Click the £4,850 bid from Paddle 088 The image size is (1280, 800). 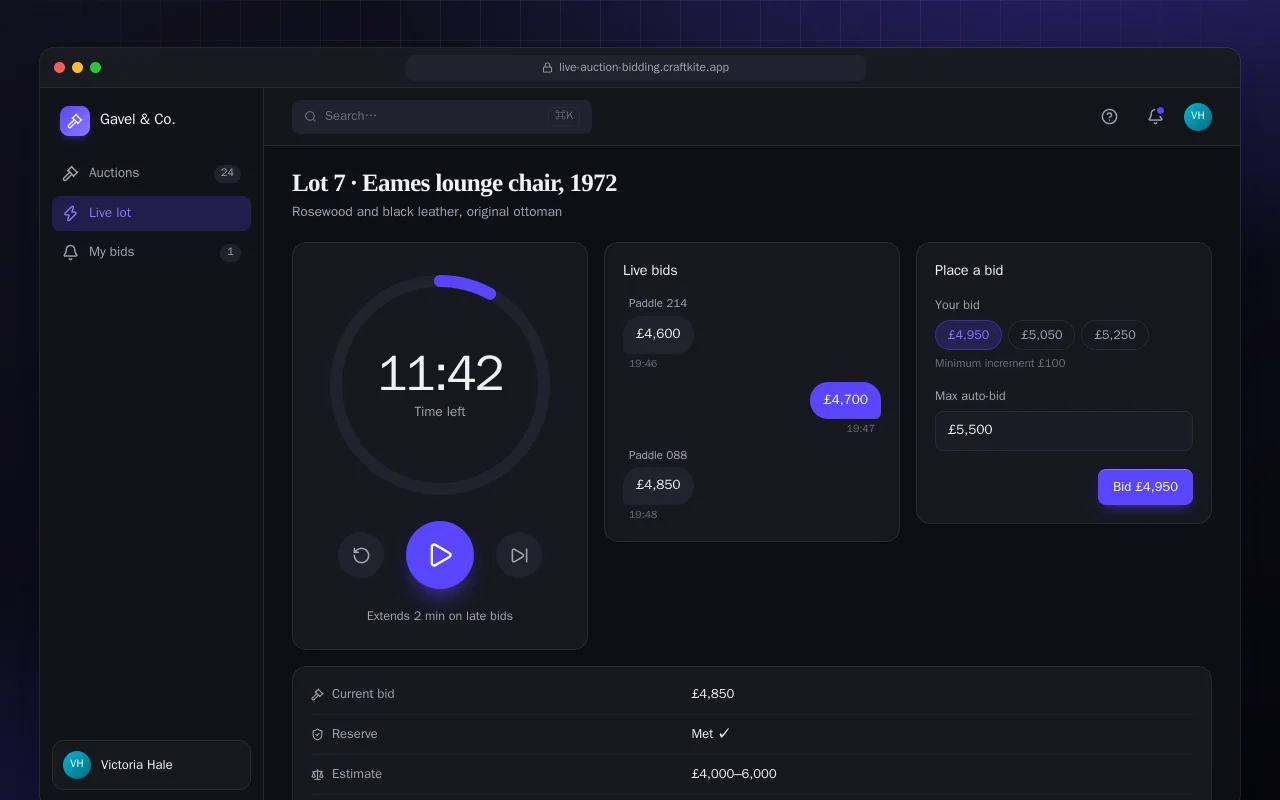(x=658, y=485)
